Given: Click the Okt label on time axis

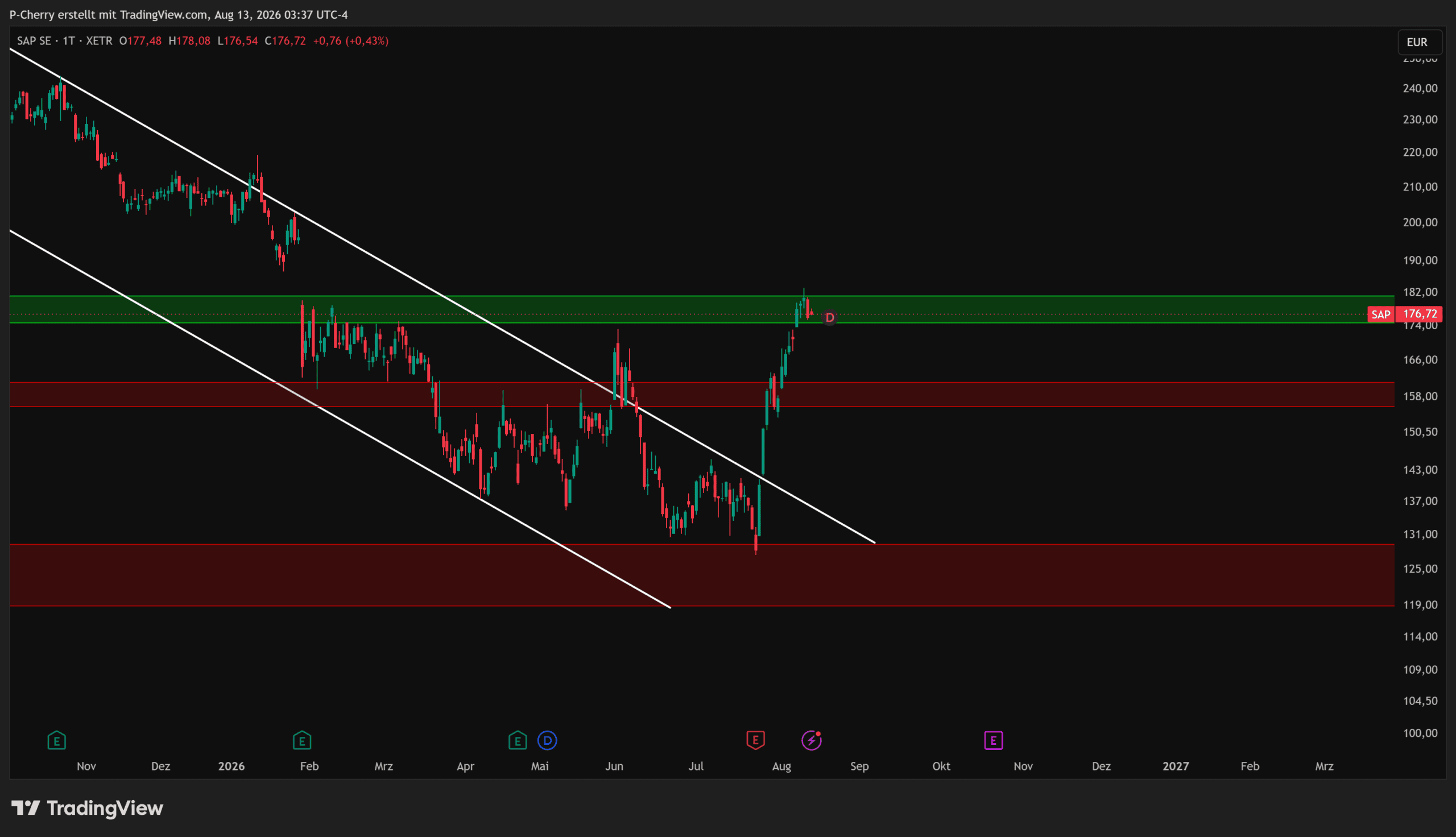Looking at the screenshot, I should [x=941, y=766].
